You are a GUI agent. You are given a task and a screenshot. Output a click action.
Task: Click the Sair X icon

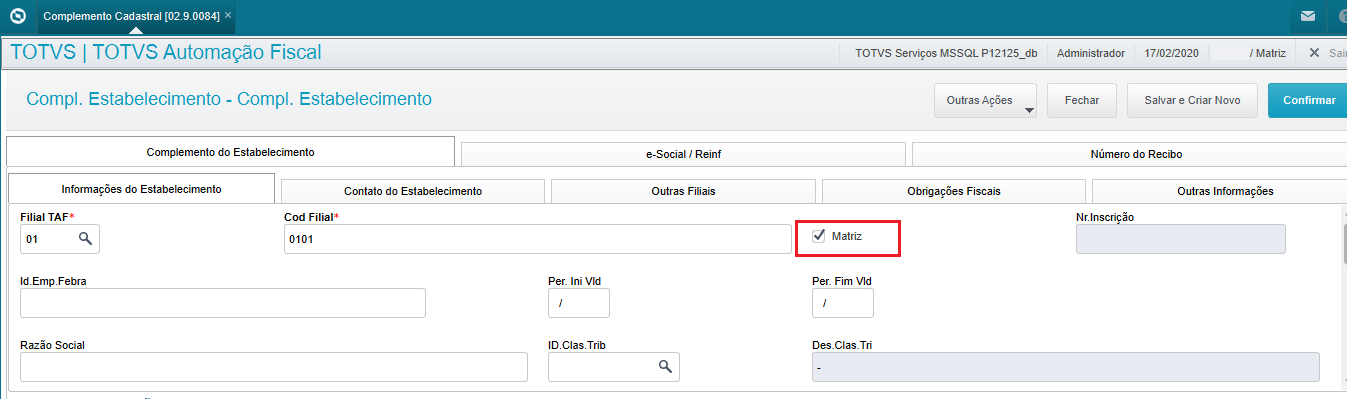pyautogui.click(x=1314, y=53)
